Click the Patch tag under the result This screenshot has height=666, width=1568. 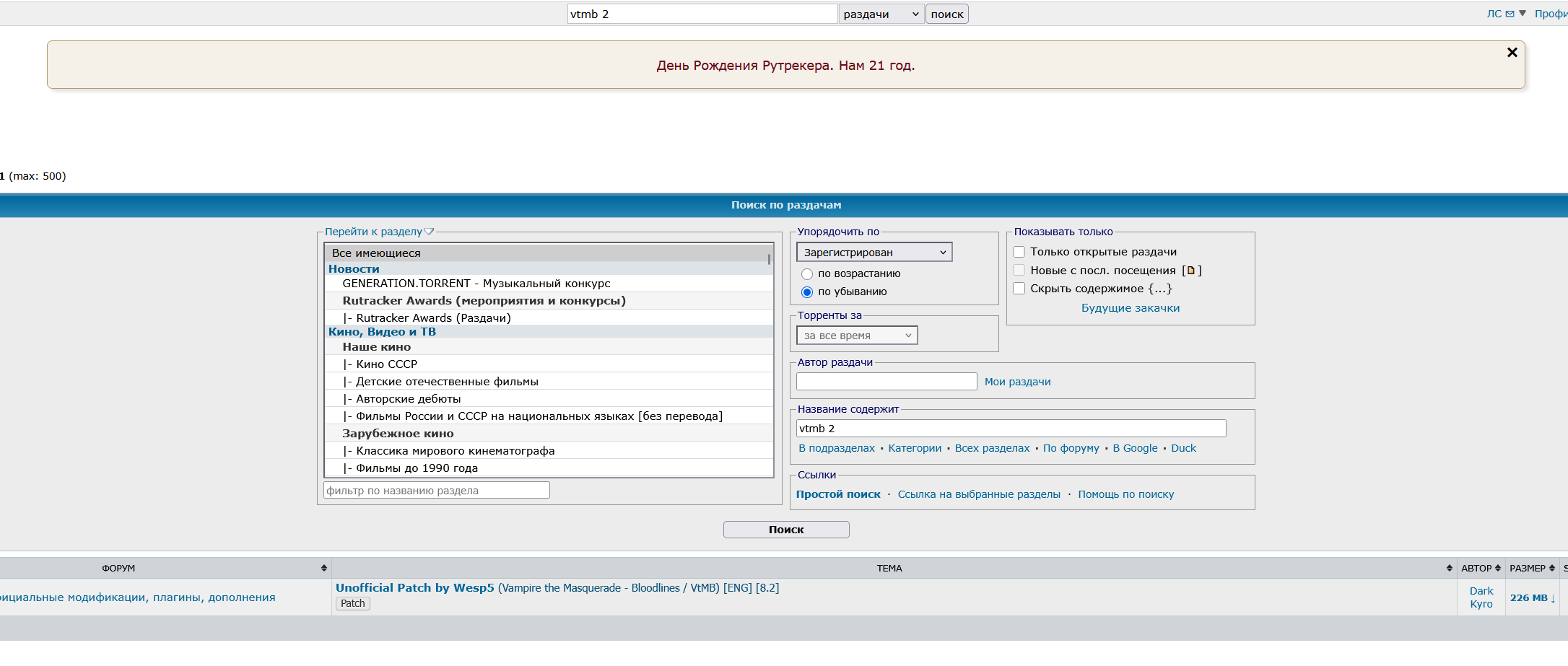tap(353, 604)
